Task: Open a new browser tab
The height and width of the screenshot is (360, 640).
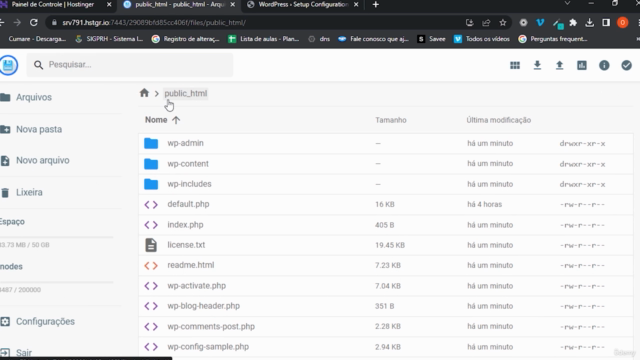Action: [x=376, y=4]
